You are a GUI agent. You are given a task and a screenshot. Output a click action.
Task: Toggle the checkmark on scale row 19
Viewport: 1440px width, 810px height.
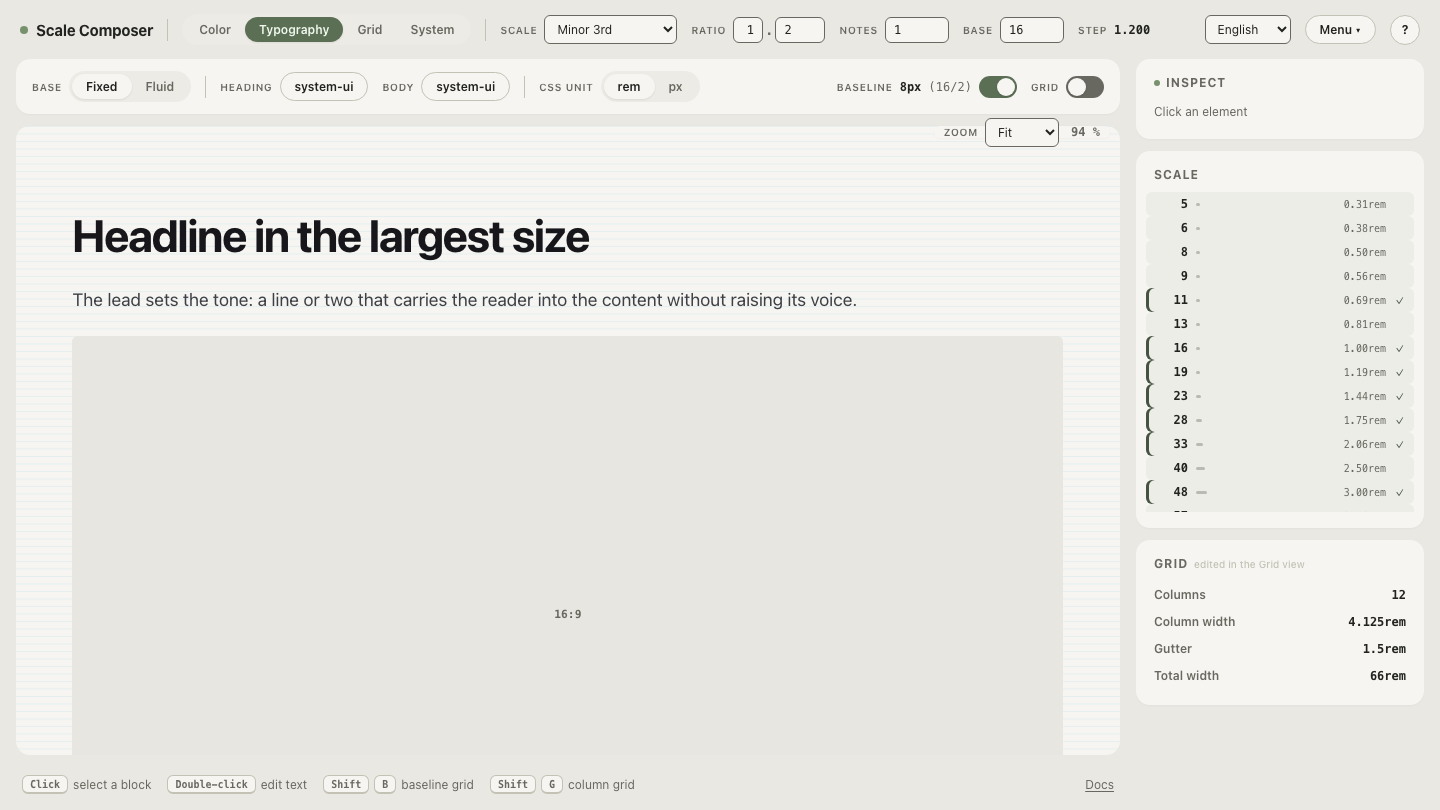tap(1400, 372)
